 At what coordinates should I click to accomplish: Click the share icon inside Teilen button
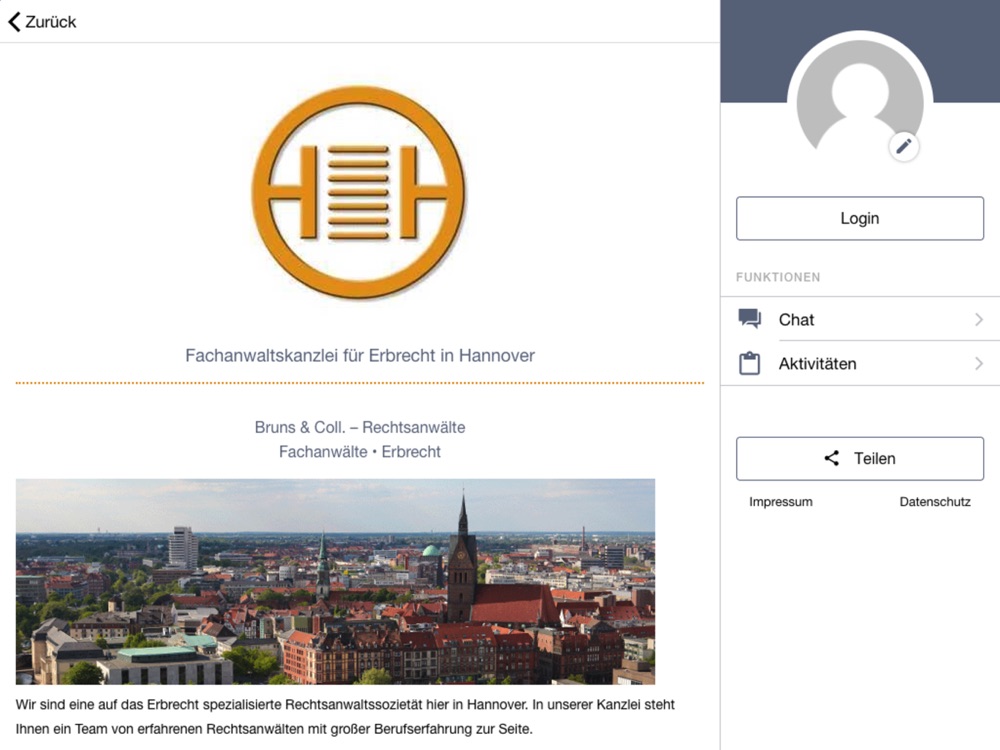831,458
